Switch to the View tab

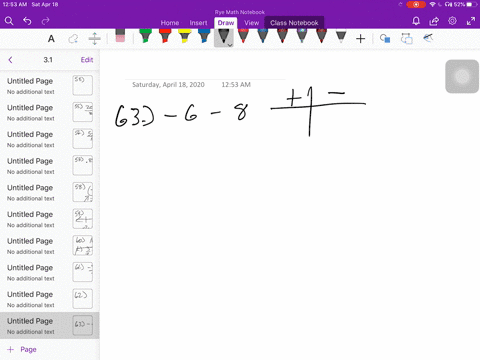251,23
